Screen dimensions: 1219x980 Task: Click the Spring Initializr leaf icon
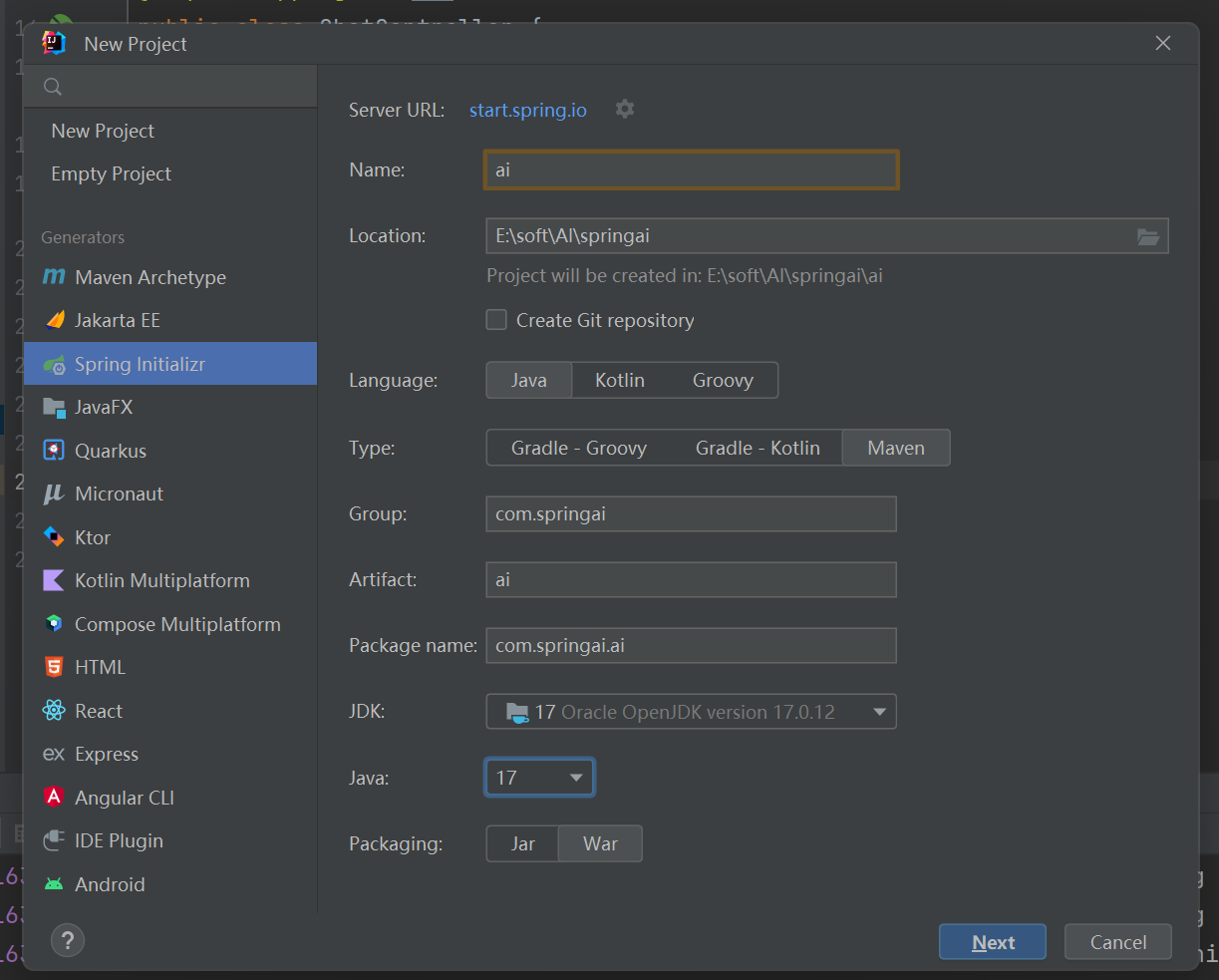(54, 364)
